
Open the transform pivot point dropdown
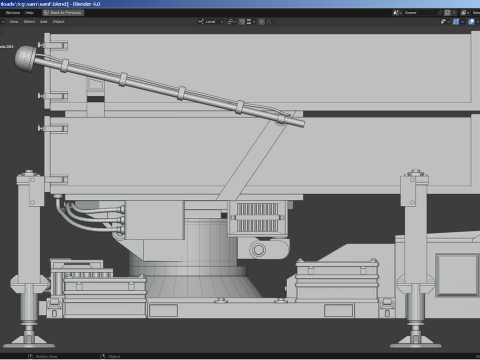(231, 22)
